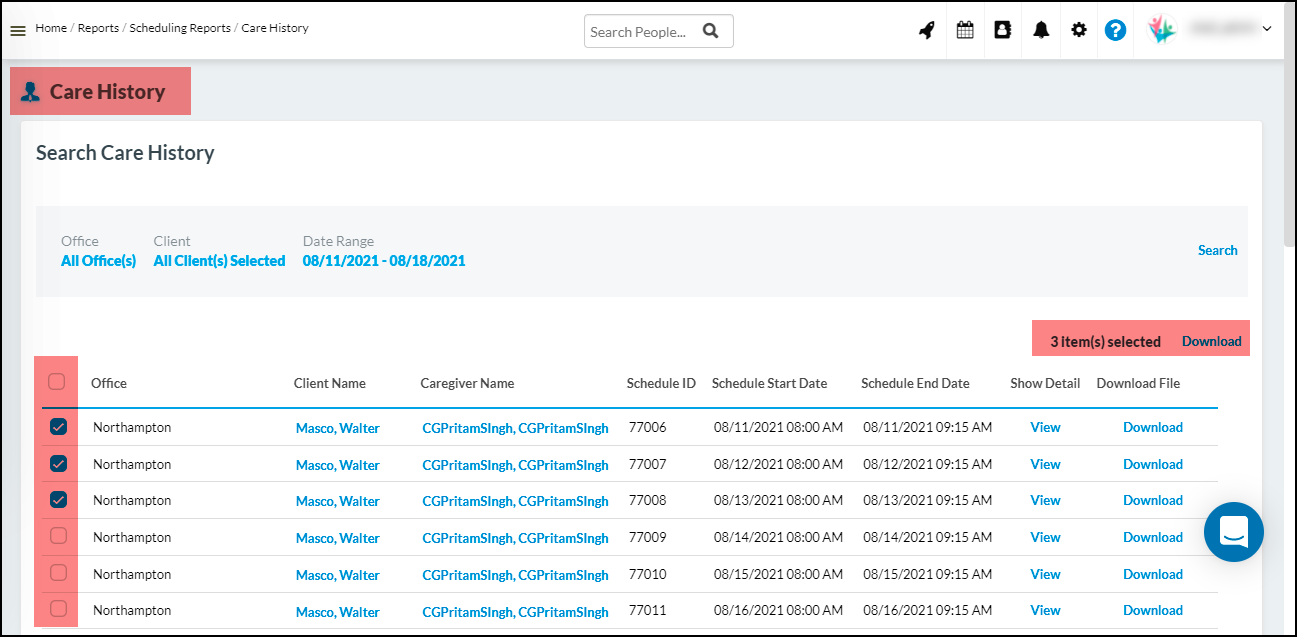Open the calendar icon in header
This screenshot has height=637, width=1297.
[x=965, y=30]
